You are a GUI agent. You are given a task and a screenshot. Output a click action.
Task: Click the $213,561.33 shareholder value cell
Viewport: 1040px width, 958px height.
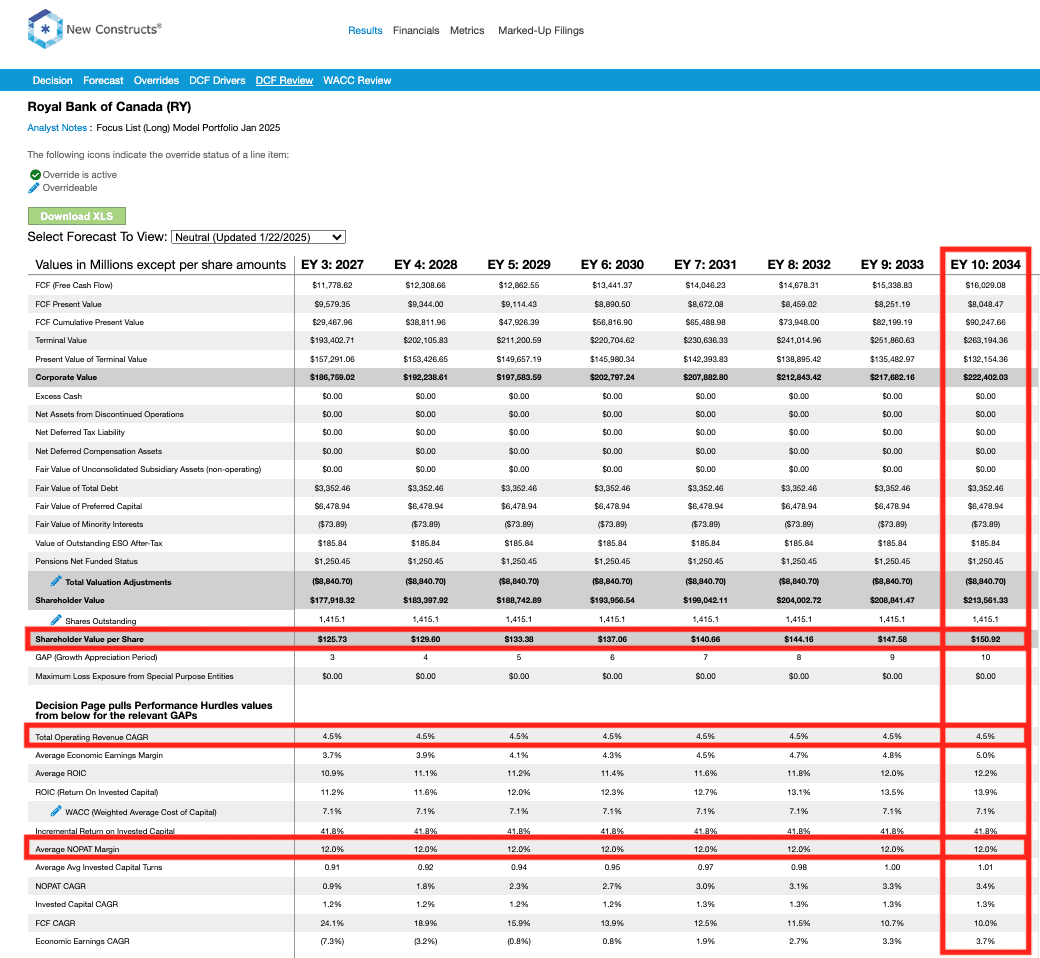[x=986, y=600]
